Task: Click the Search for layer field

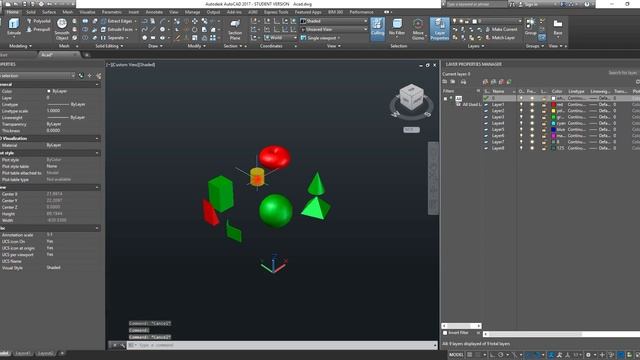Action: point(623,73)
